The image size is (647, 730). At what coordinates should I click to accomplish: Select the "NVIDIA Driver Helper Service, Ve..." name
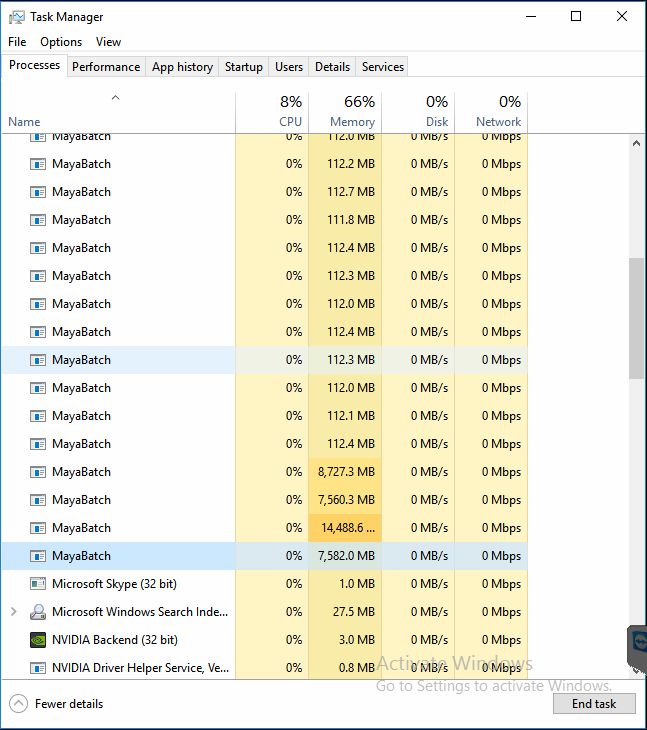coord(141,668)
